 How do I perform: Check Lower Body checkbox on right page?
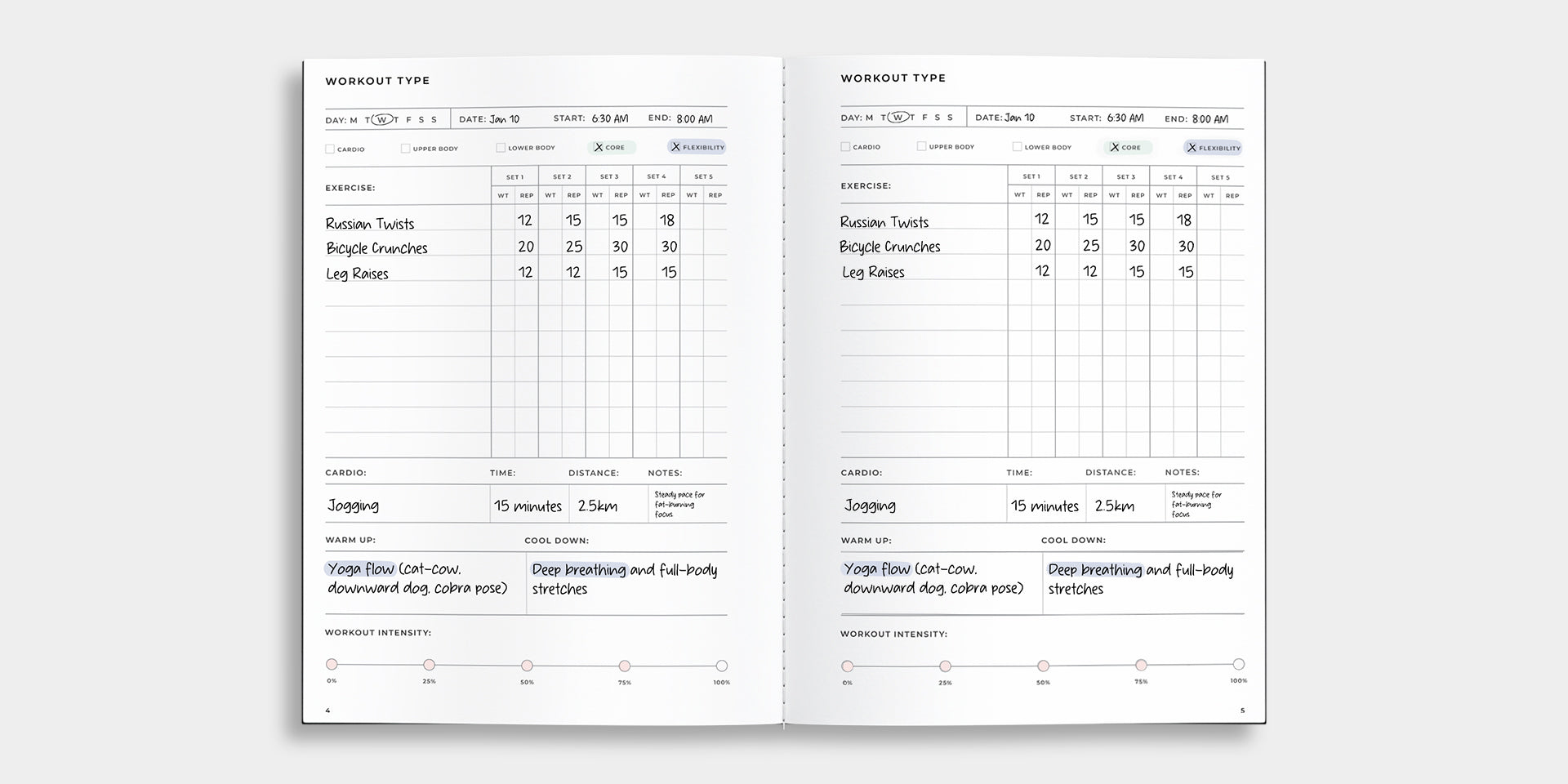1017,147
